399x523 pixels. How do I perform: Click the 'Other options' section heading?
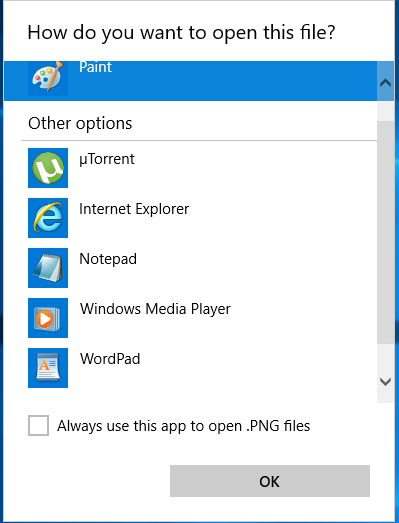(80, 123)
